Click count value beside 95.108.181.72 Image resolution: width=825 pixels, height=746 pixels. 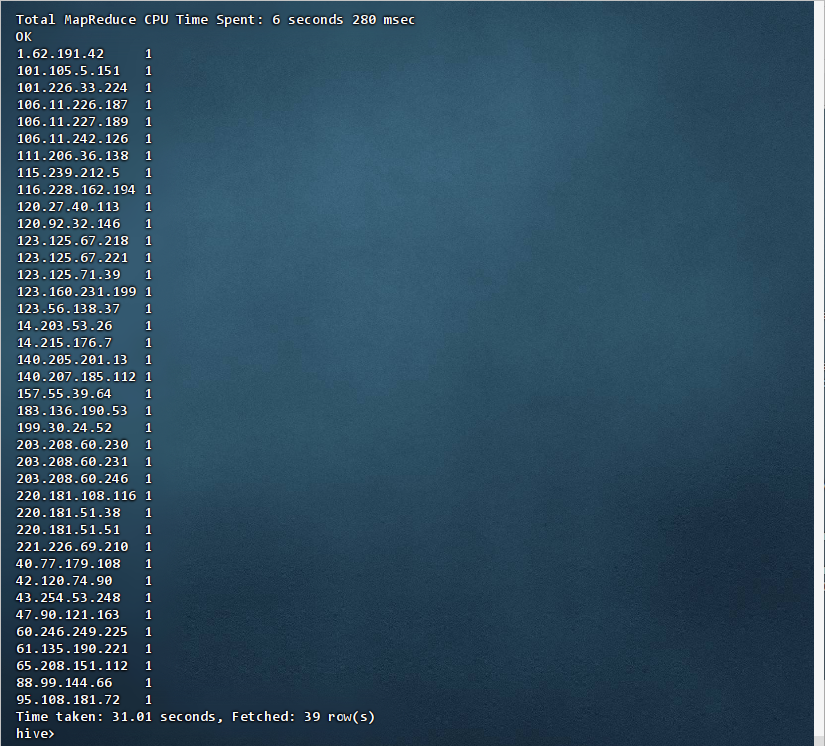coord(148,700)
